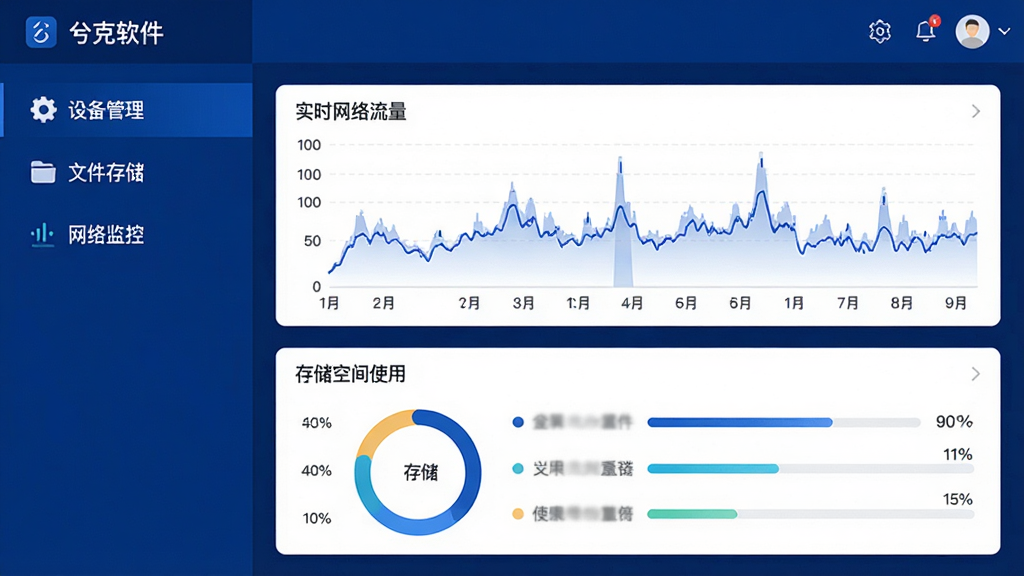Click the green progress bar showing 15%
1024x576 pixels.
[810, 514]
